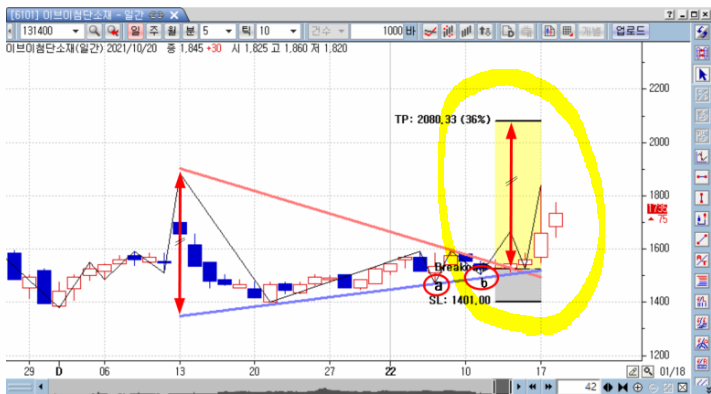711x394 pixels.
Task: Click the bar chart type icon
Action: coord(466,31)
